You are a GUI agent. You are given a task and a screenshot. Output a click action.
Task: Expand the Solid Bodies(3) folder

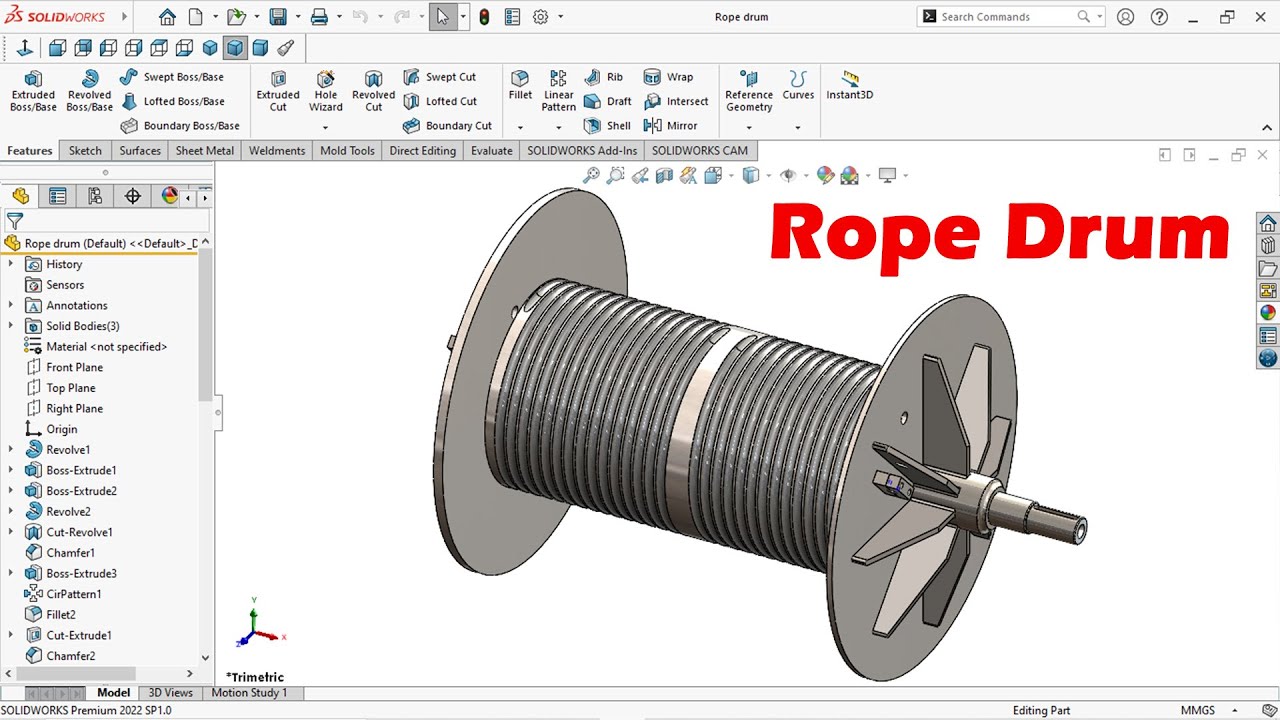pyautogui.click(x=11, y=326)
